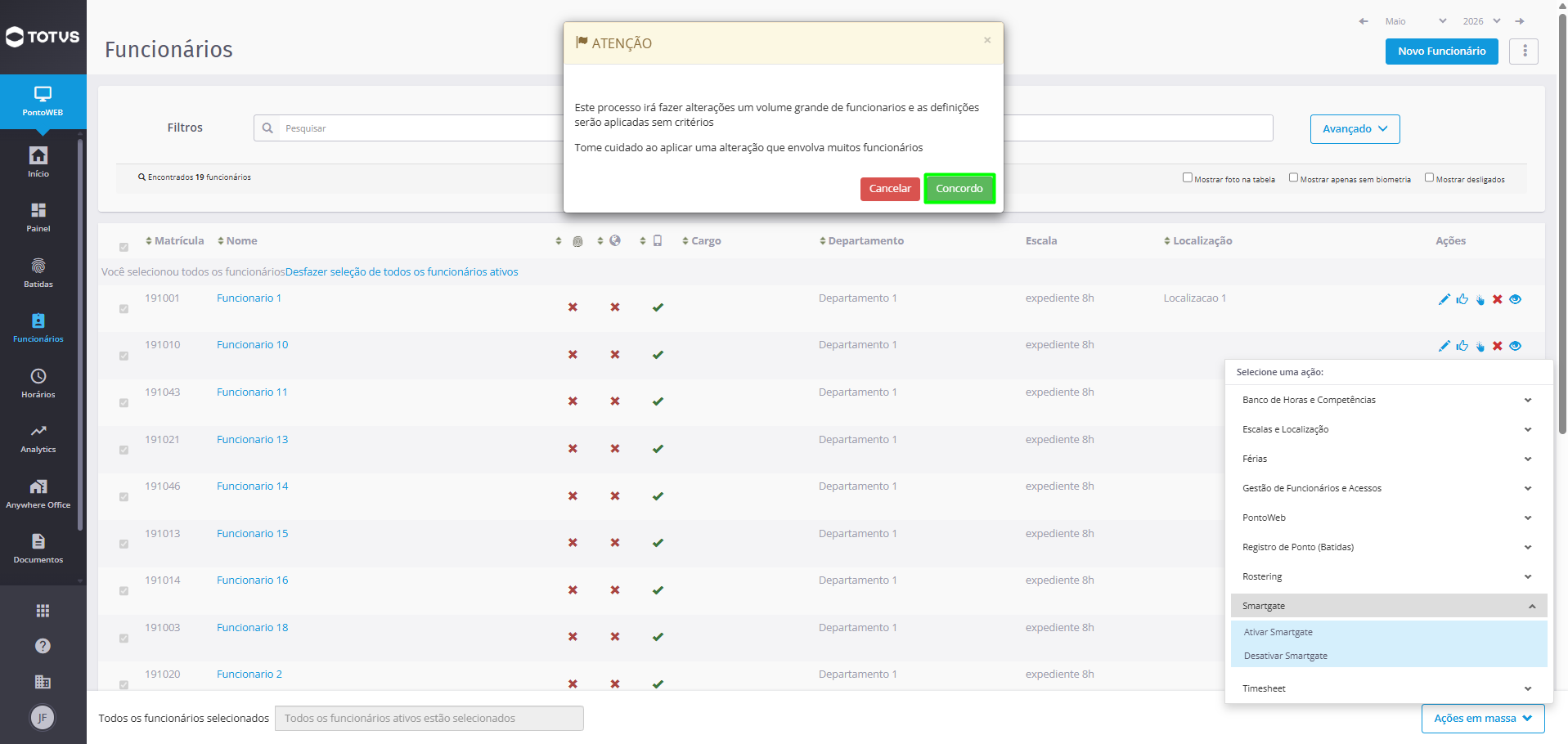Toggle Mostrar apenas sem biometria checkbox

tap(1293, 177)
